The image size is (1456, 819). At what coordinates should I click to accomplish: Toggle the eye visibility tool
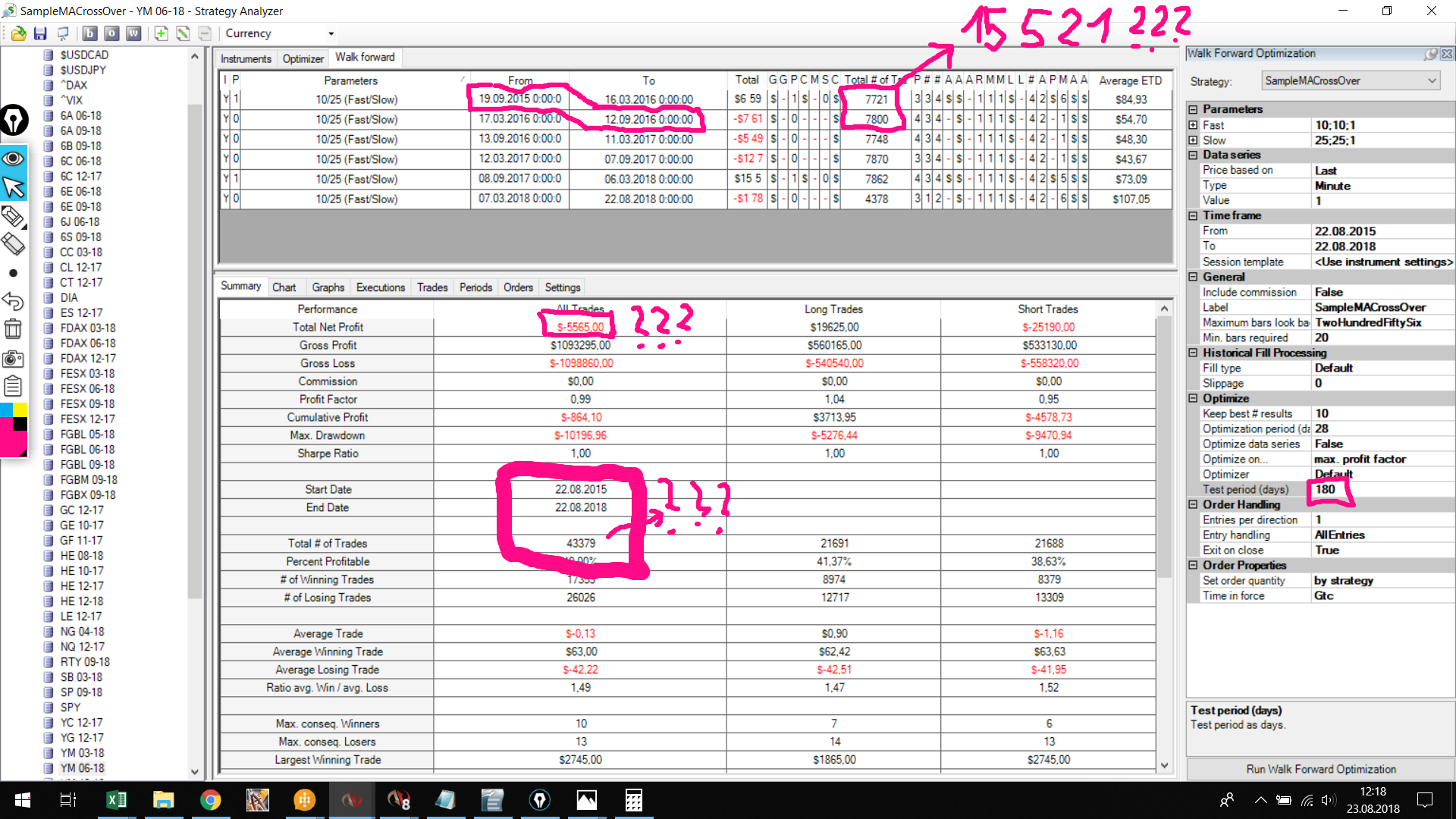pyautogui.click(x=13, y=158)
